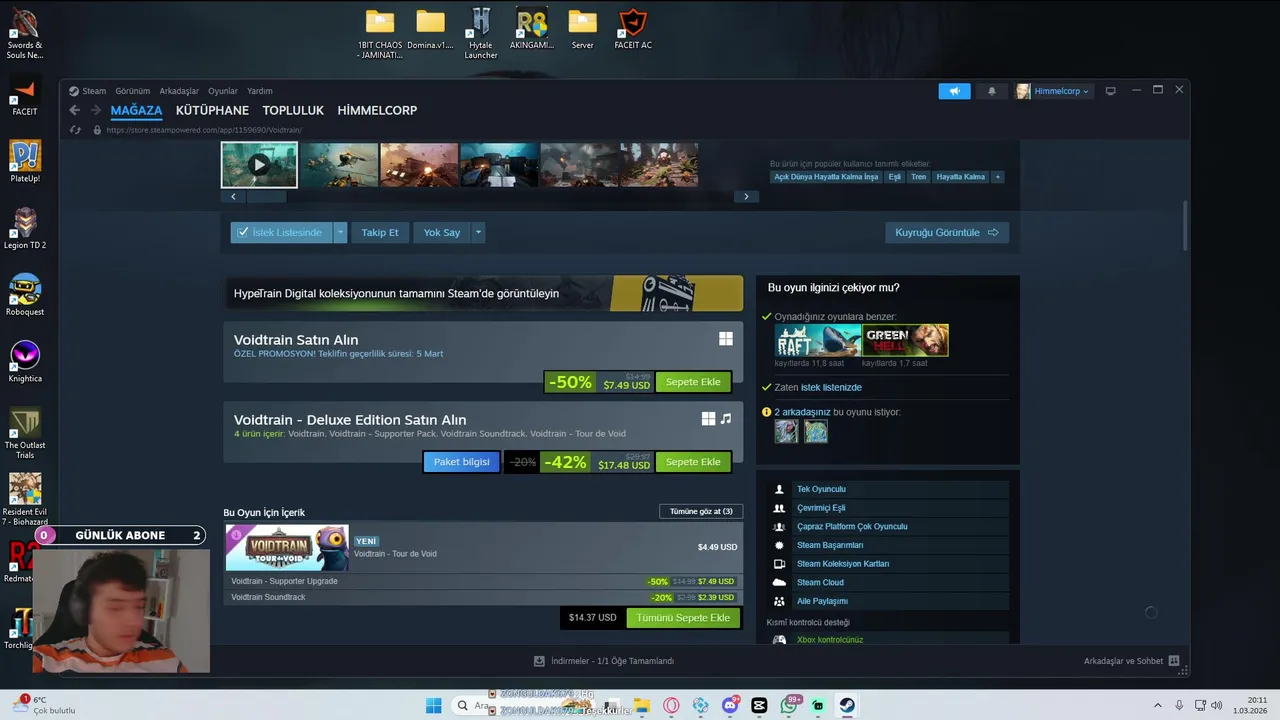
Task: Click the Steam forward navigation arrow
Action: [x=96, y=110]
